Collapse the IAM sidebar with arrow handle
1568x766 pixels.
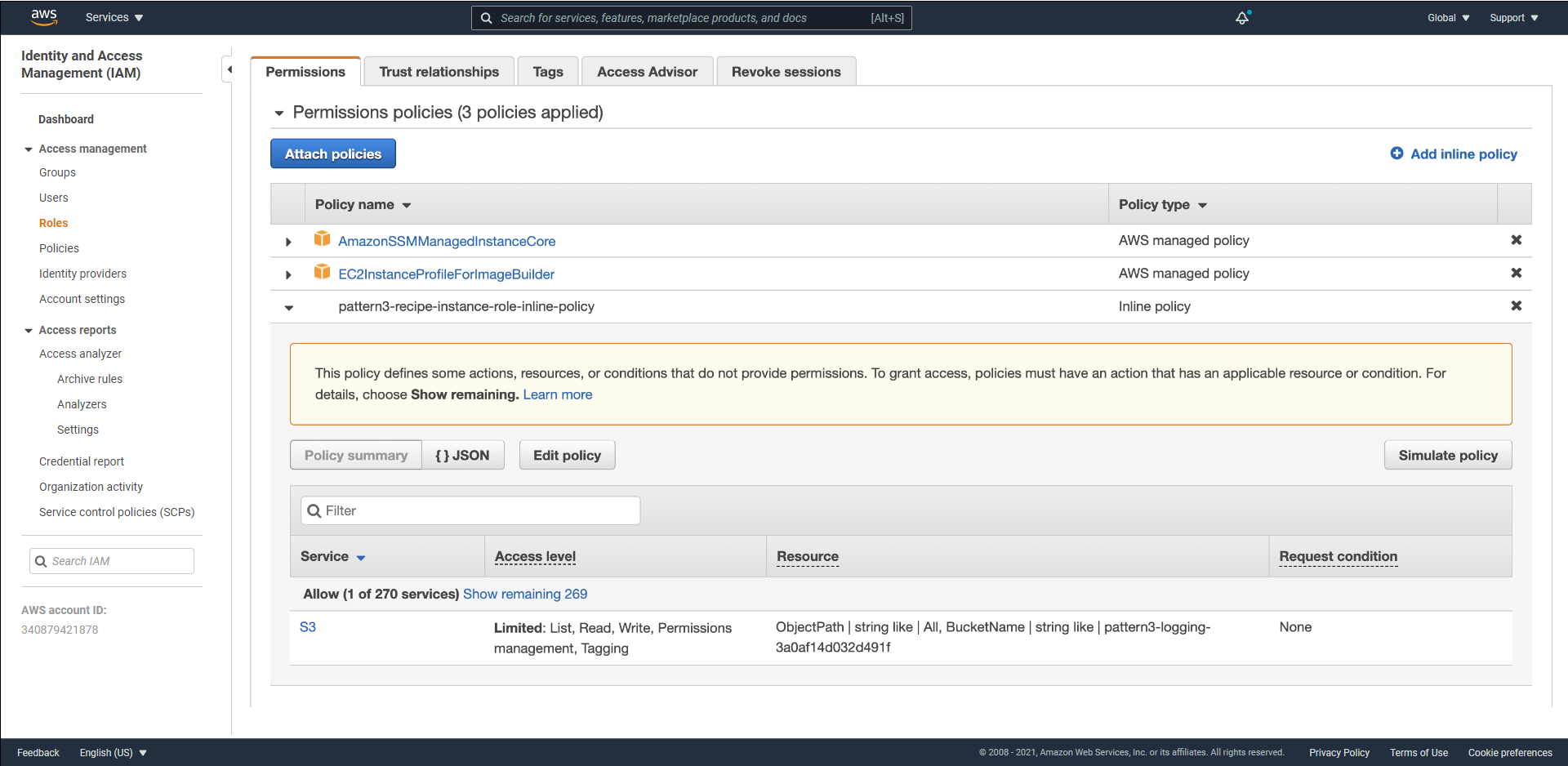pos(229,69)
